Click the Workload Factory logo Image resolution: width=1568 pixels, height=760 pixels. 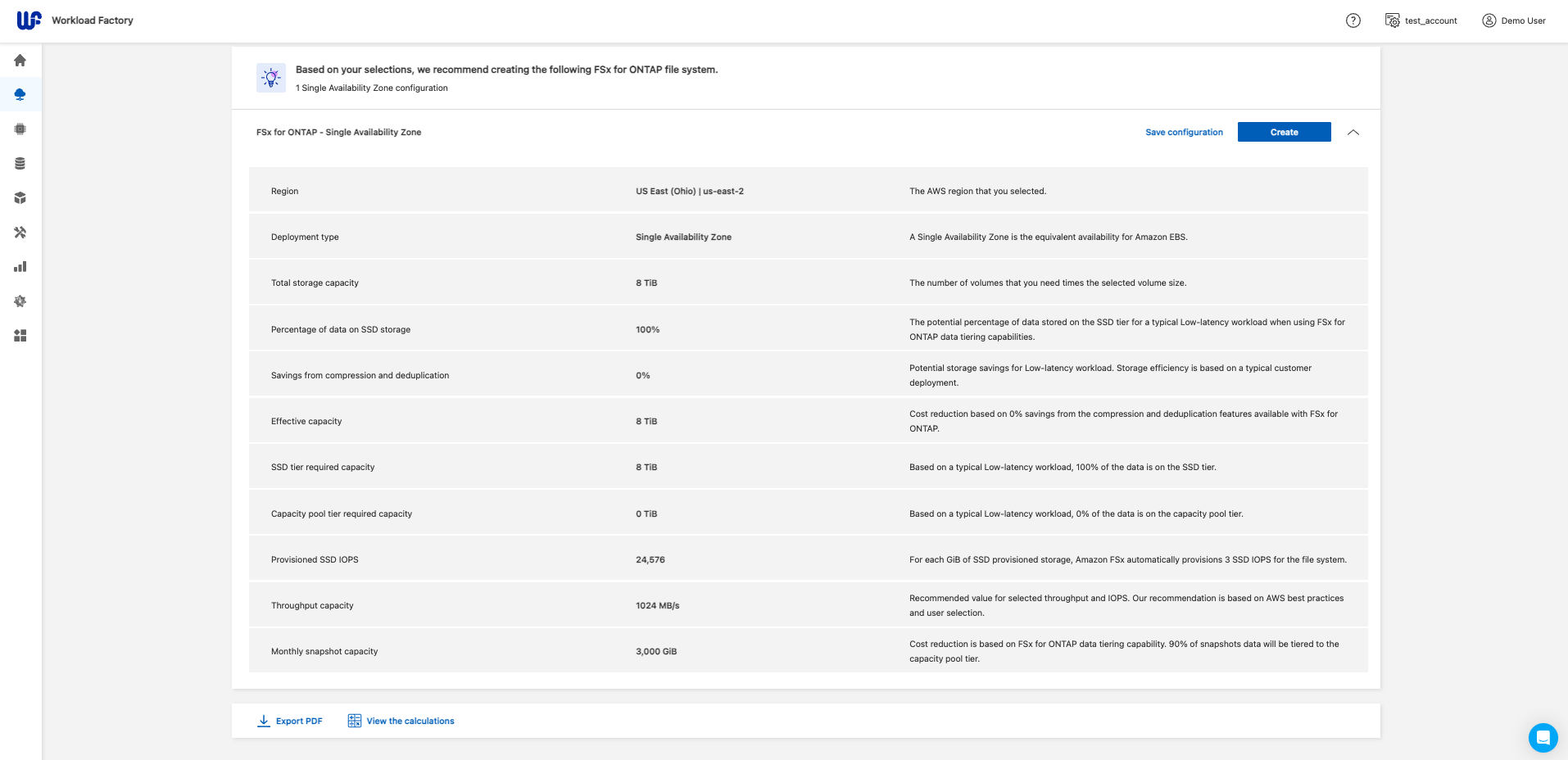(x=29, y=20)
